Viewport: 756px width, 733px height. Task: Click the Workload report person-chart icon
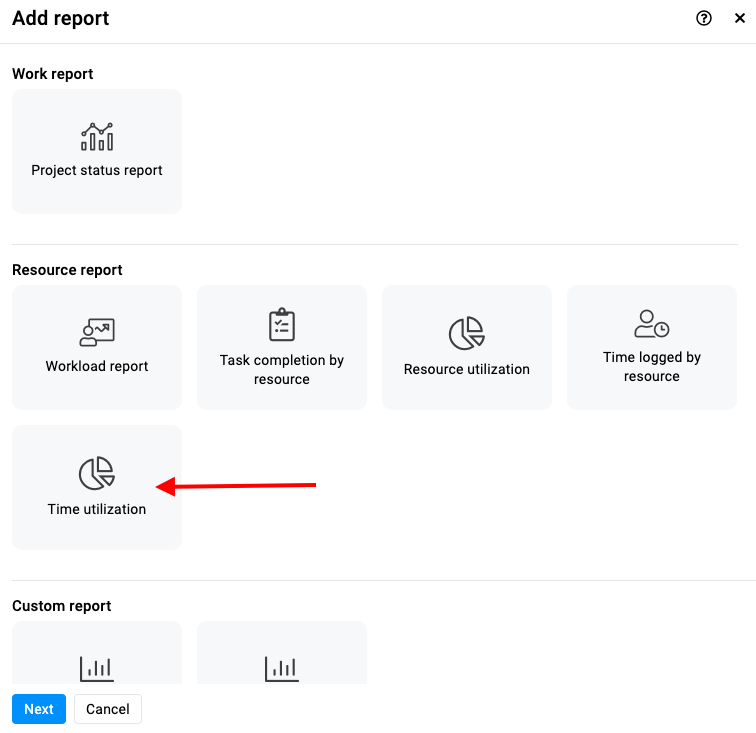pos(97,332)
